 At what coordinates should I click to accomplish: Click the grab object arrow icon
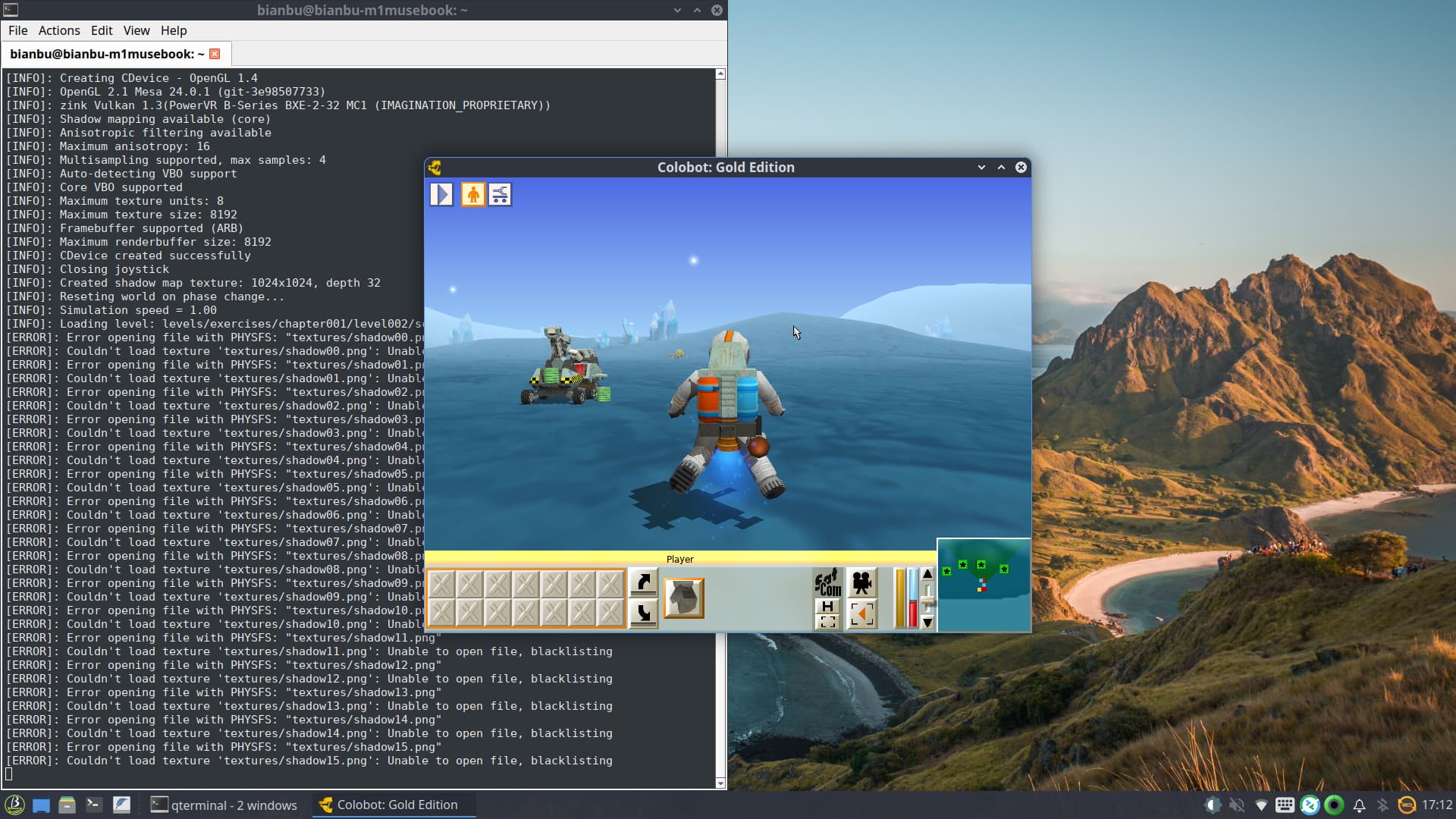point(643,582)
